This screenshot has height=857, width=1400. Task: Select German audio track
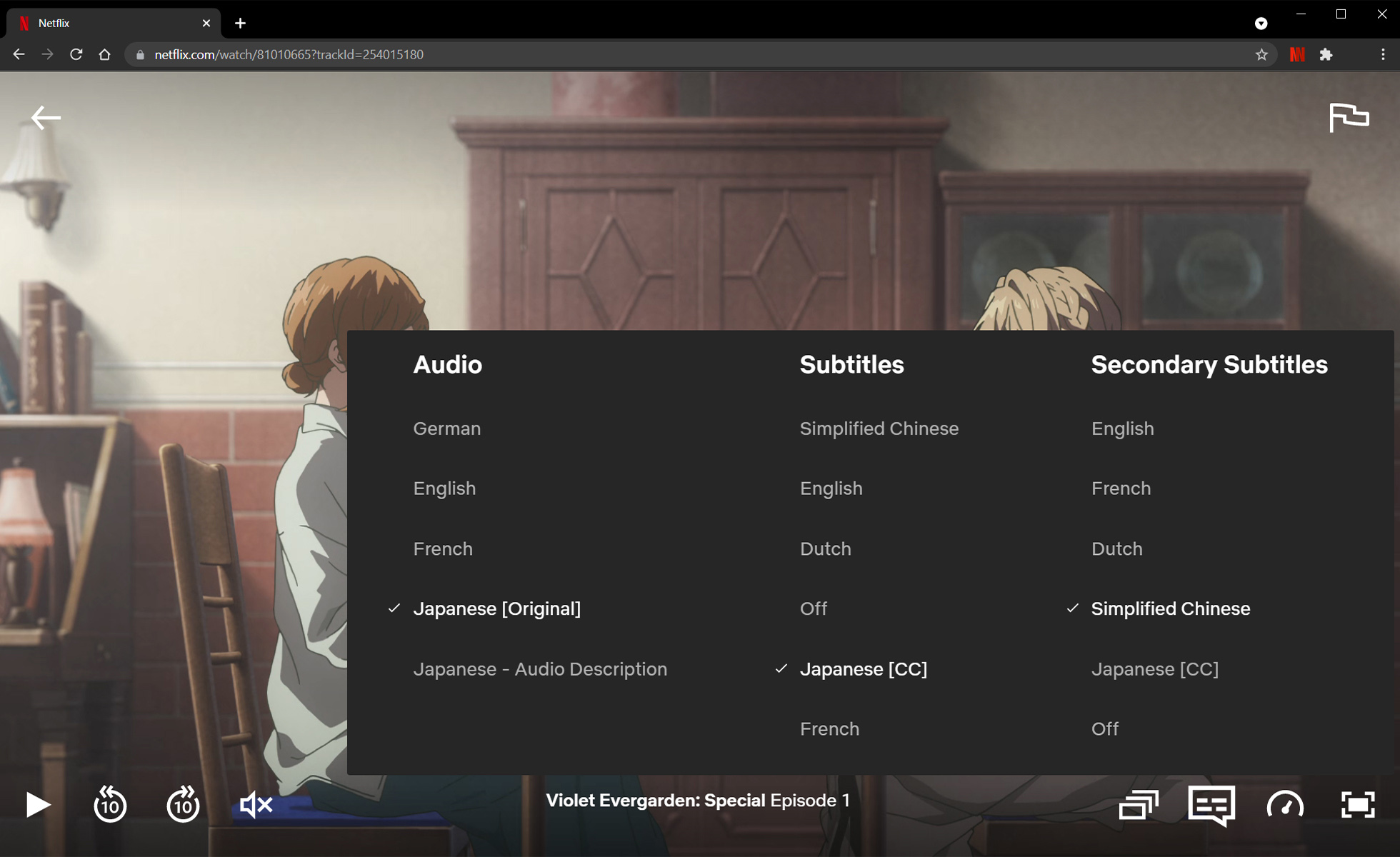click(446, 428)
